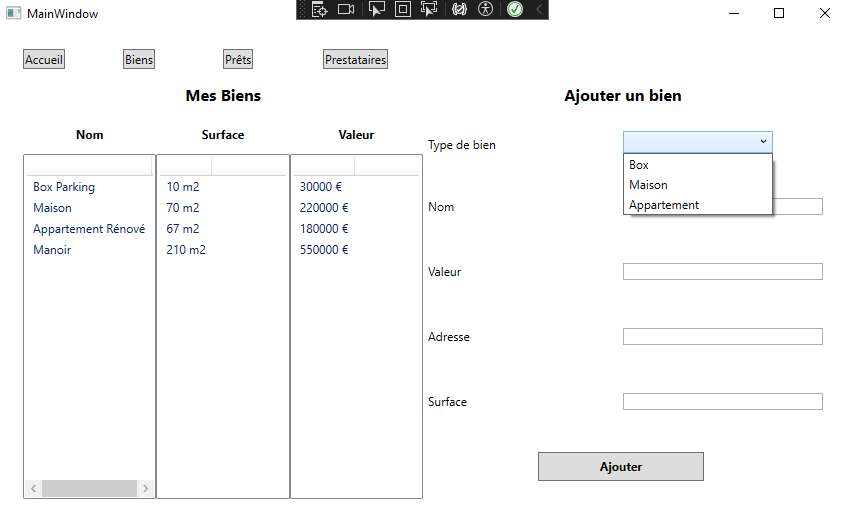The height and width of the screenshot is (519, 847).
Task: Click the Track Focused Element icon
Action: coord(430,9)
